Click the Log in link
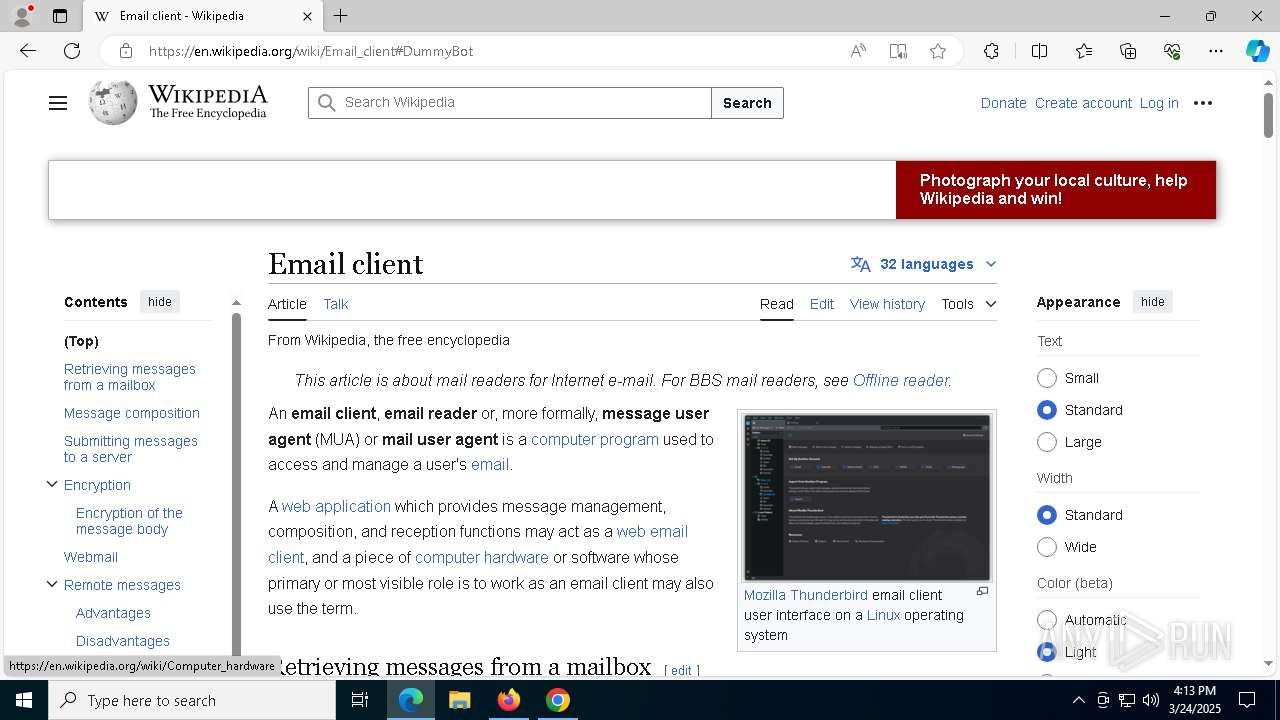The height and width of the screenshot is (720, 1280). point(1159,103)
